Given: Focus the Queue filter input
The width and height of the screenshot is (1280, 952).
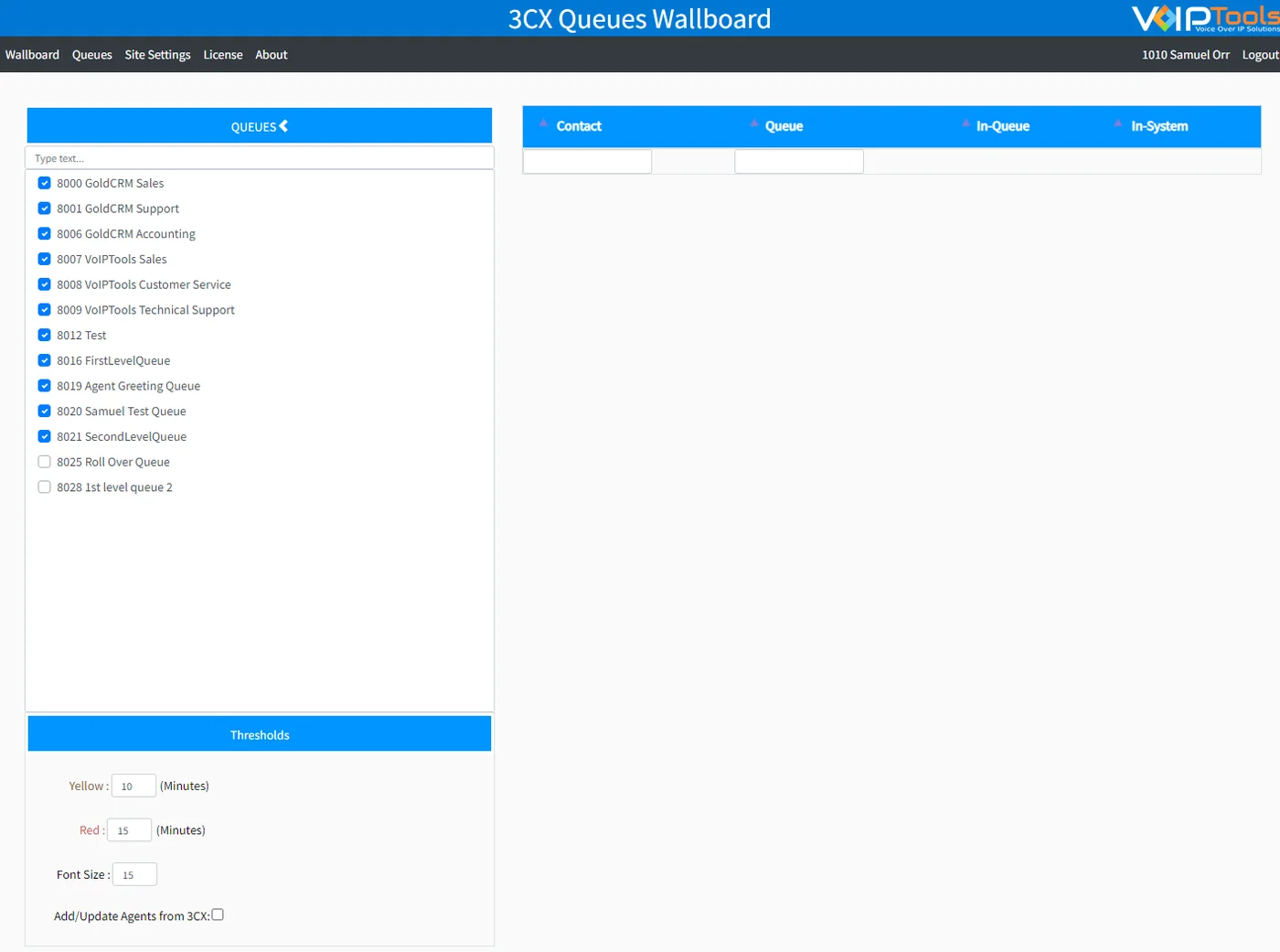Looking at the screenshot, I should [x=799, y=162].
